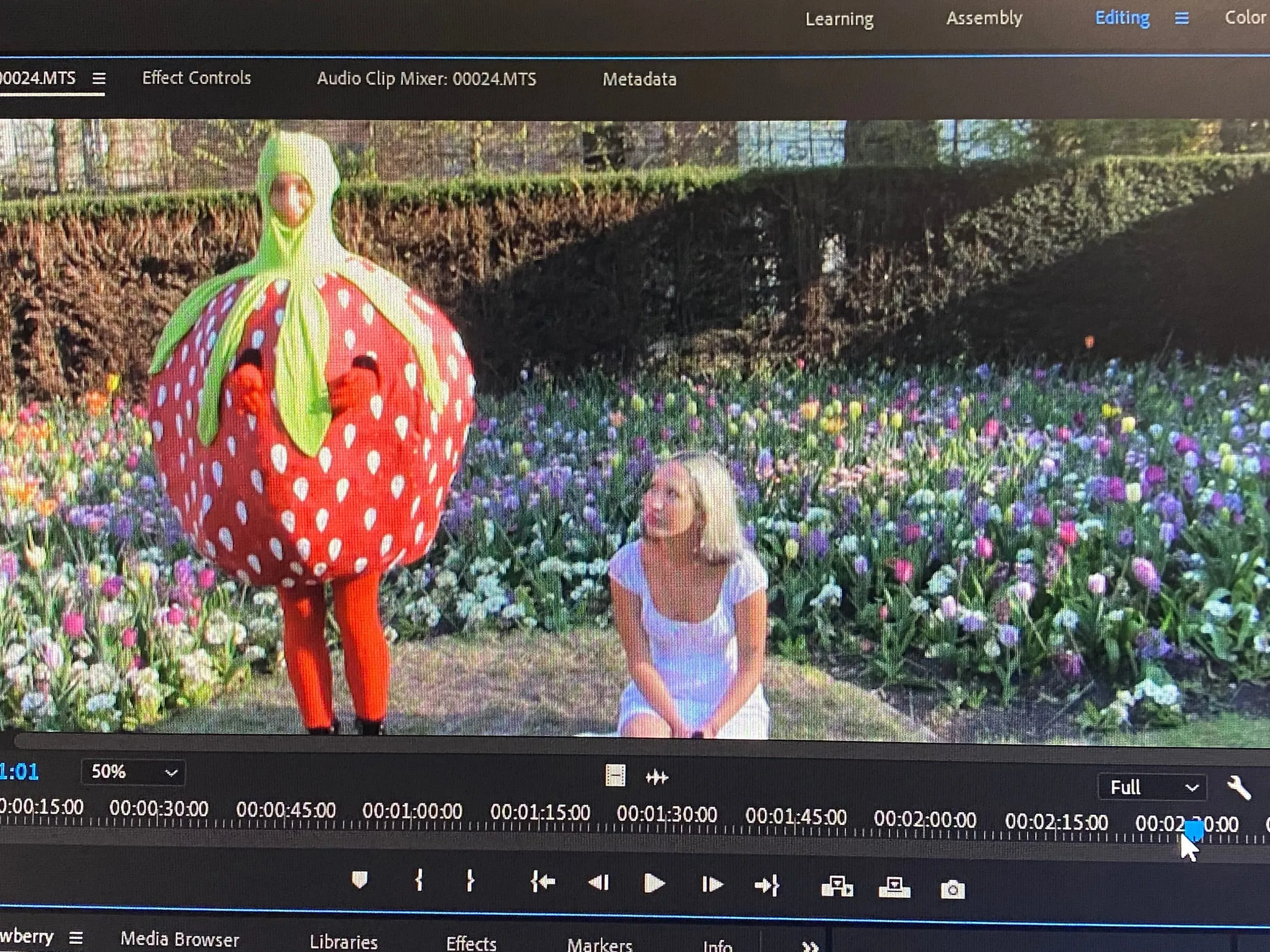Open the wrench settings menu
Viewport: 1270px width, 952px height.
1238,788
